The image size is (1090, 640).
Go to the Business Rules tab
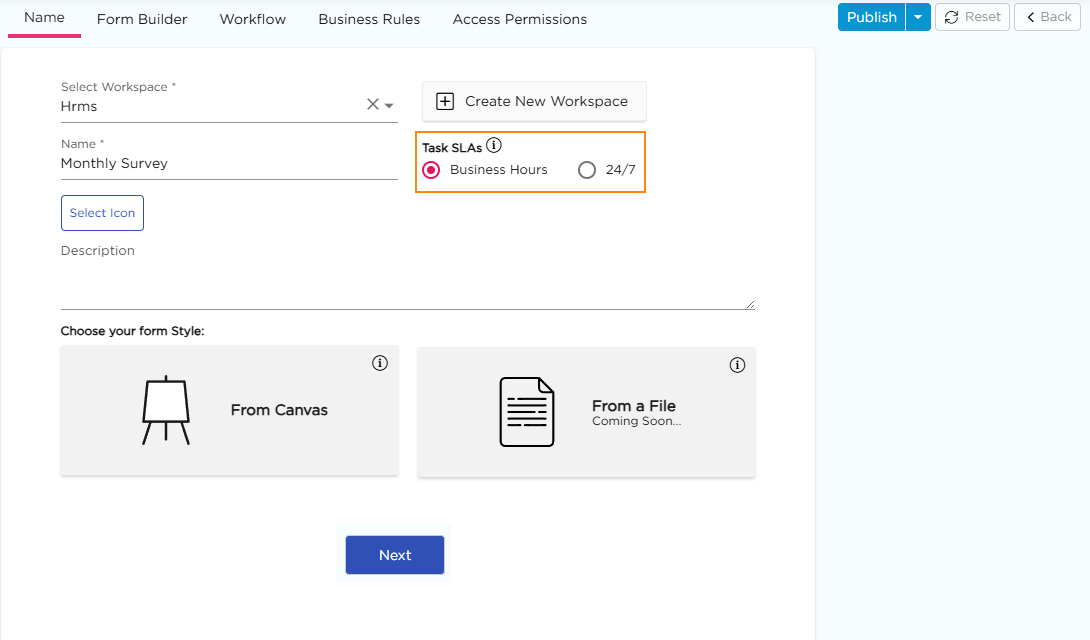coord(369,19)
